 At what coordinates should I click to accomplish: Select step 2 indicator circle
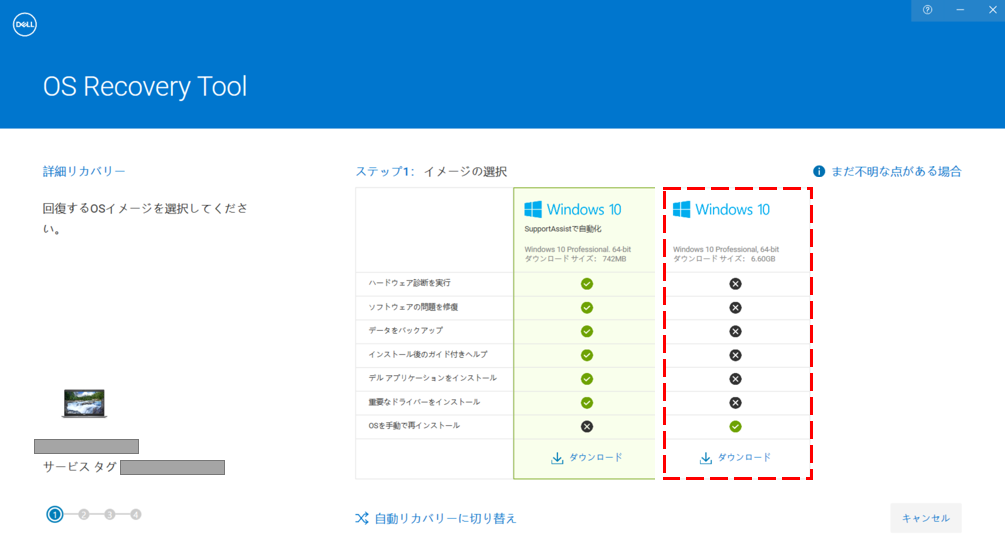84,514
